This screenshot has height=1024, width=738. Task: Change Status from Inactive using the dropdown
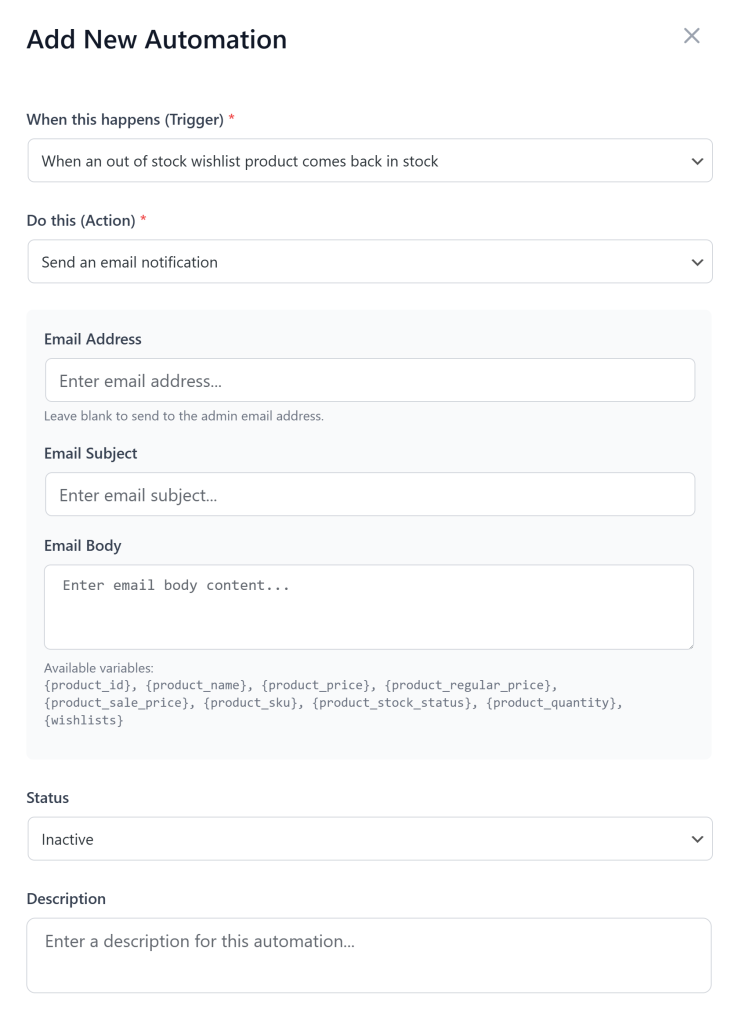(370, 838)
